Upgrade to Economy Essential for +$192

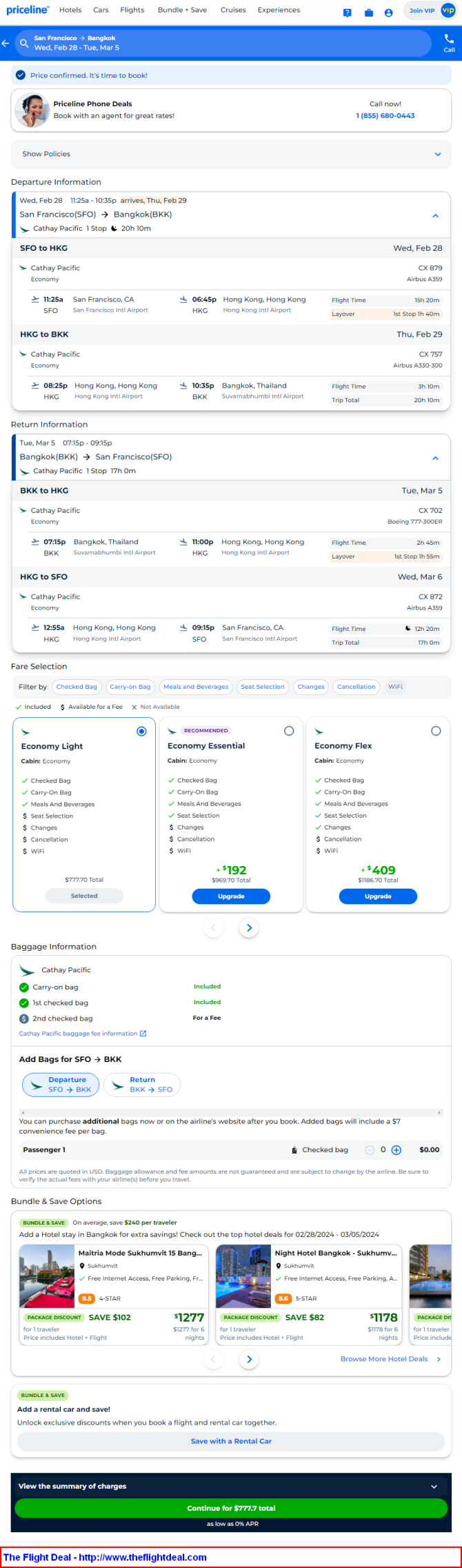click(231, 896)
